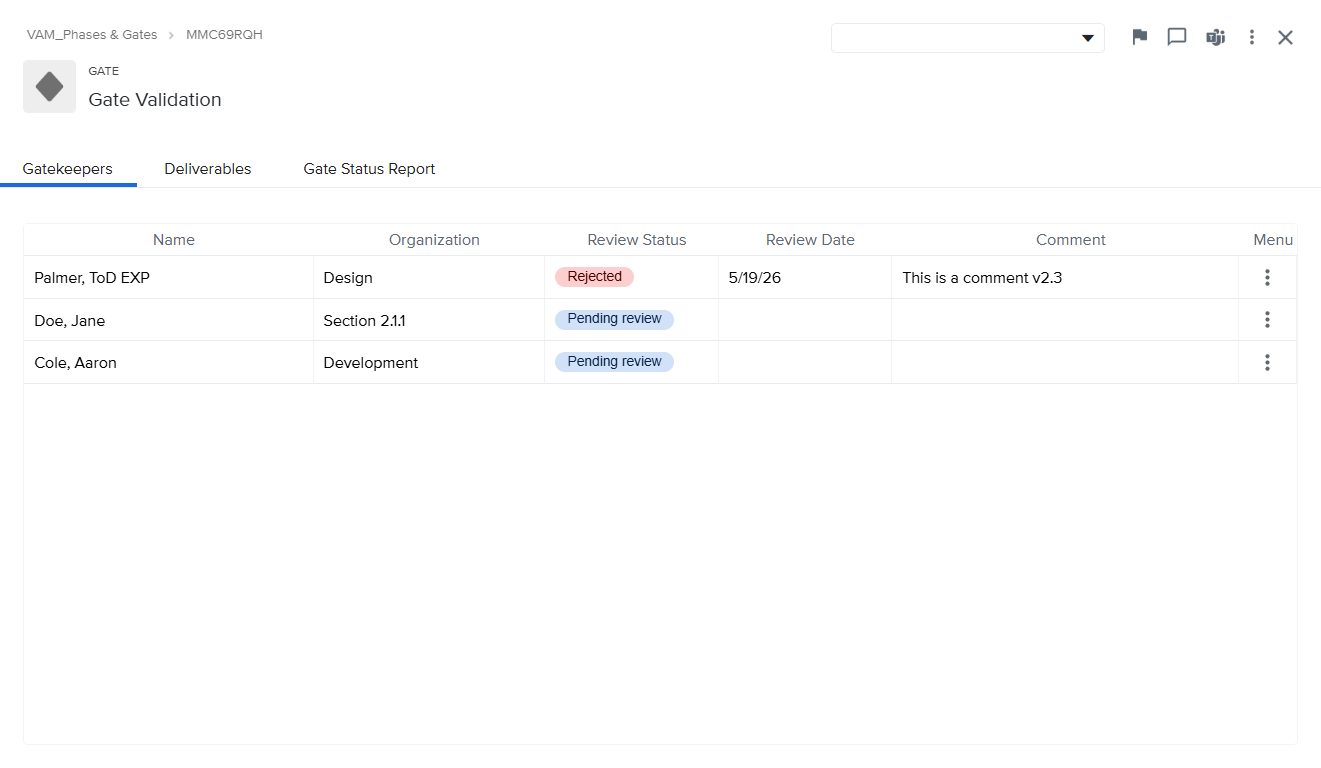Viewport: 1321px width, 768px height.
Task: Click the Microsoft Teams icon
Action: [x=1215, y=37]
